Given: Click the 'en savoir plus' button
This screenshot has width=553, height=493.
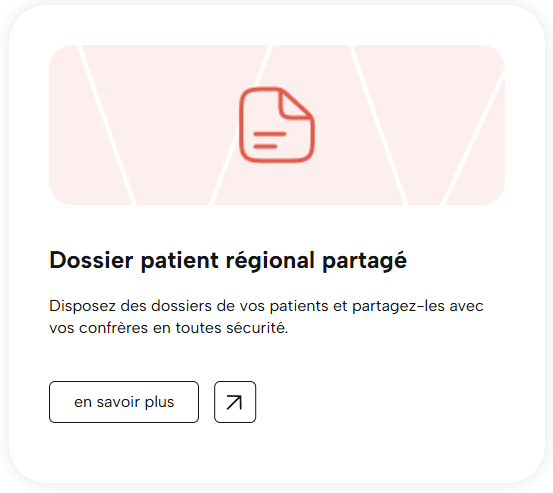Looking at the screenshot, I should click(x=124, y=402).
